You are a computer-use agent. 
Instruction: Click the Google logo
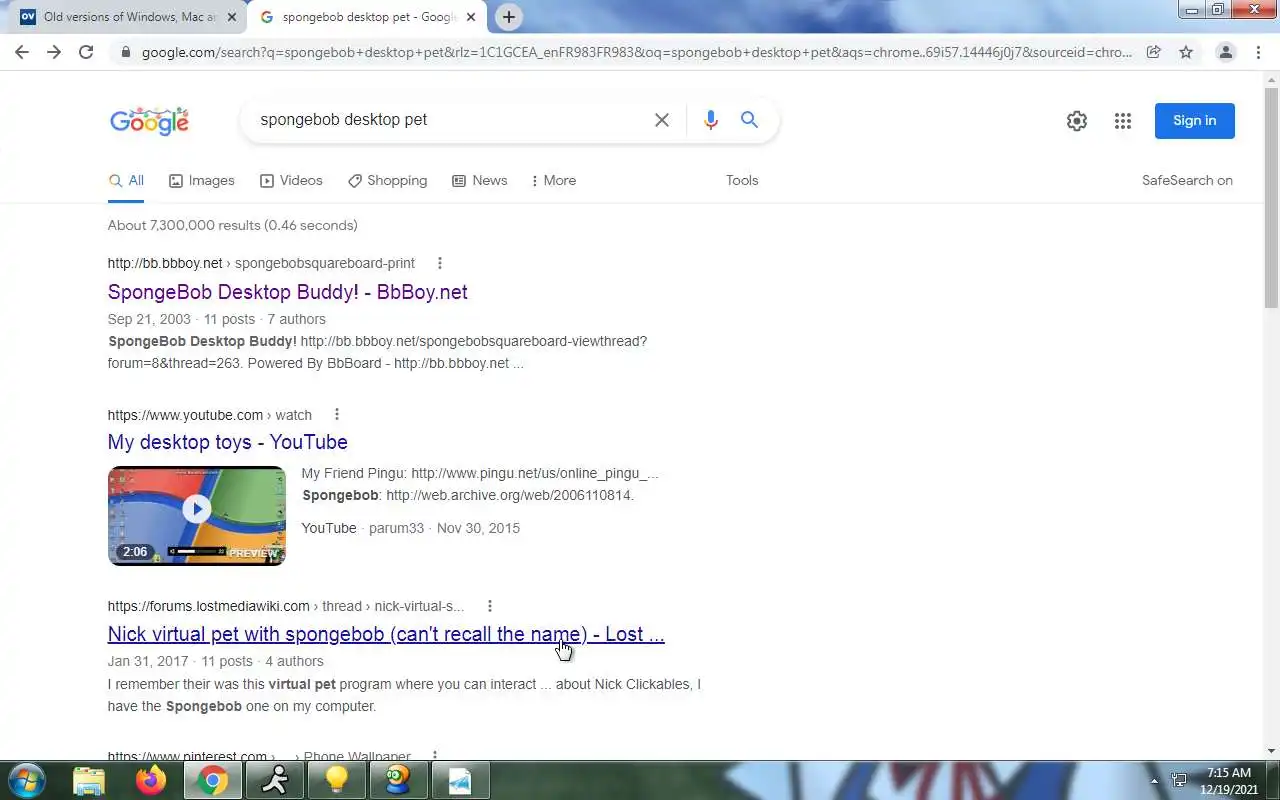click(x=149, y=121)
